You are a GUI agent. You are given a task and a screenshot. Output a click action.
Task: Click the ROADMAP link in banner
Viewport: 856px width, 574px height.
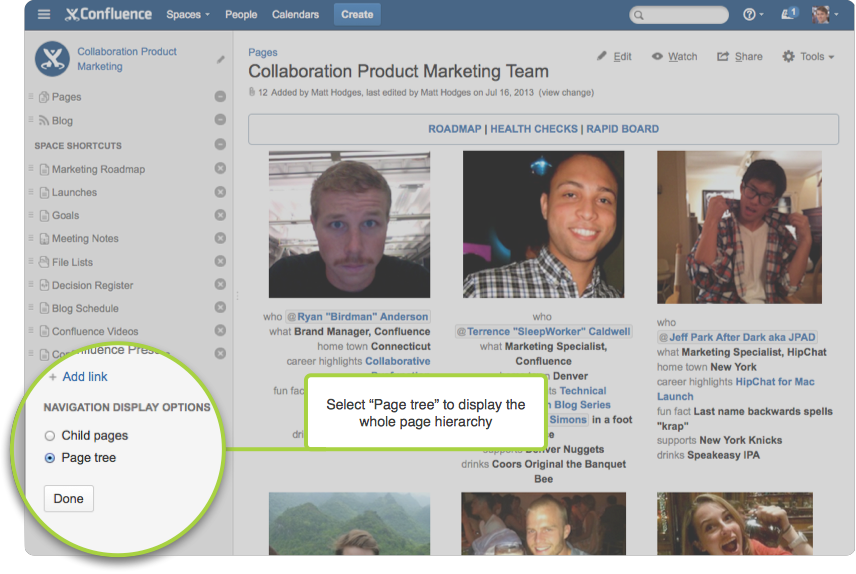pos(454,129)
